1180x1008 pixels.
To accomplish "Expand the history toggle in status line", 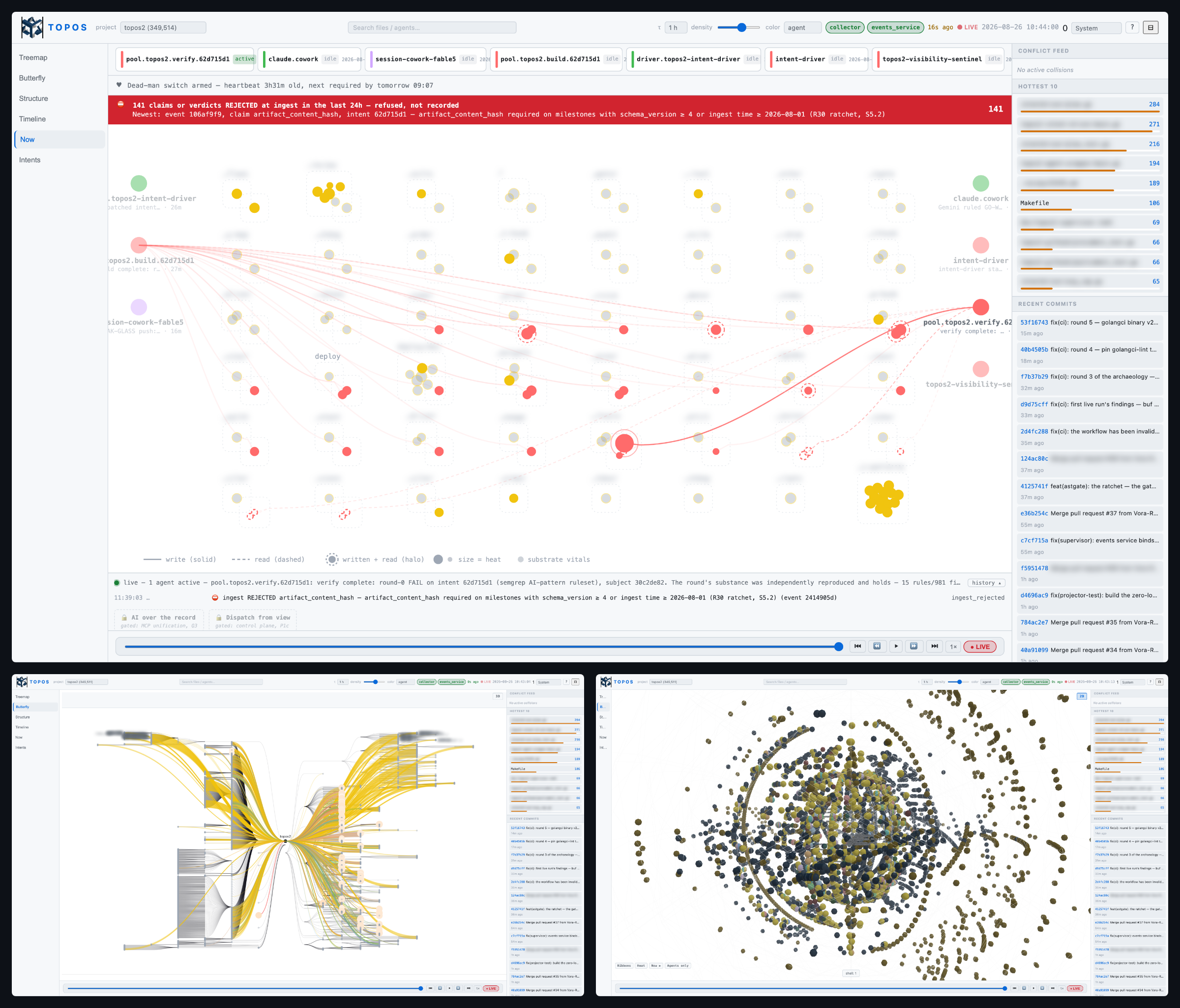I will (986, 583).
